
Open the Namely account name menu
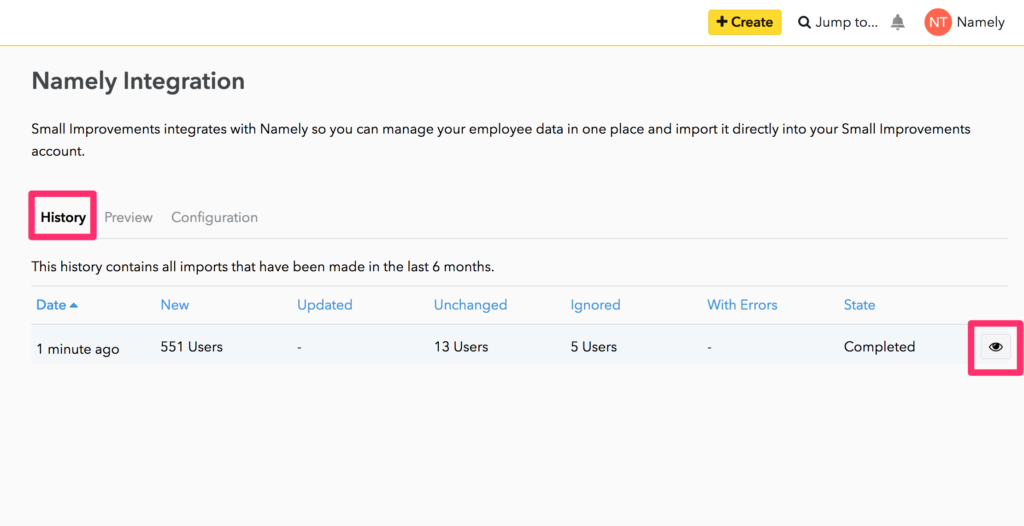coord(980,22)
